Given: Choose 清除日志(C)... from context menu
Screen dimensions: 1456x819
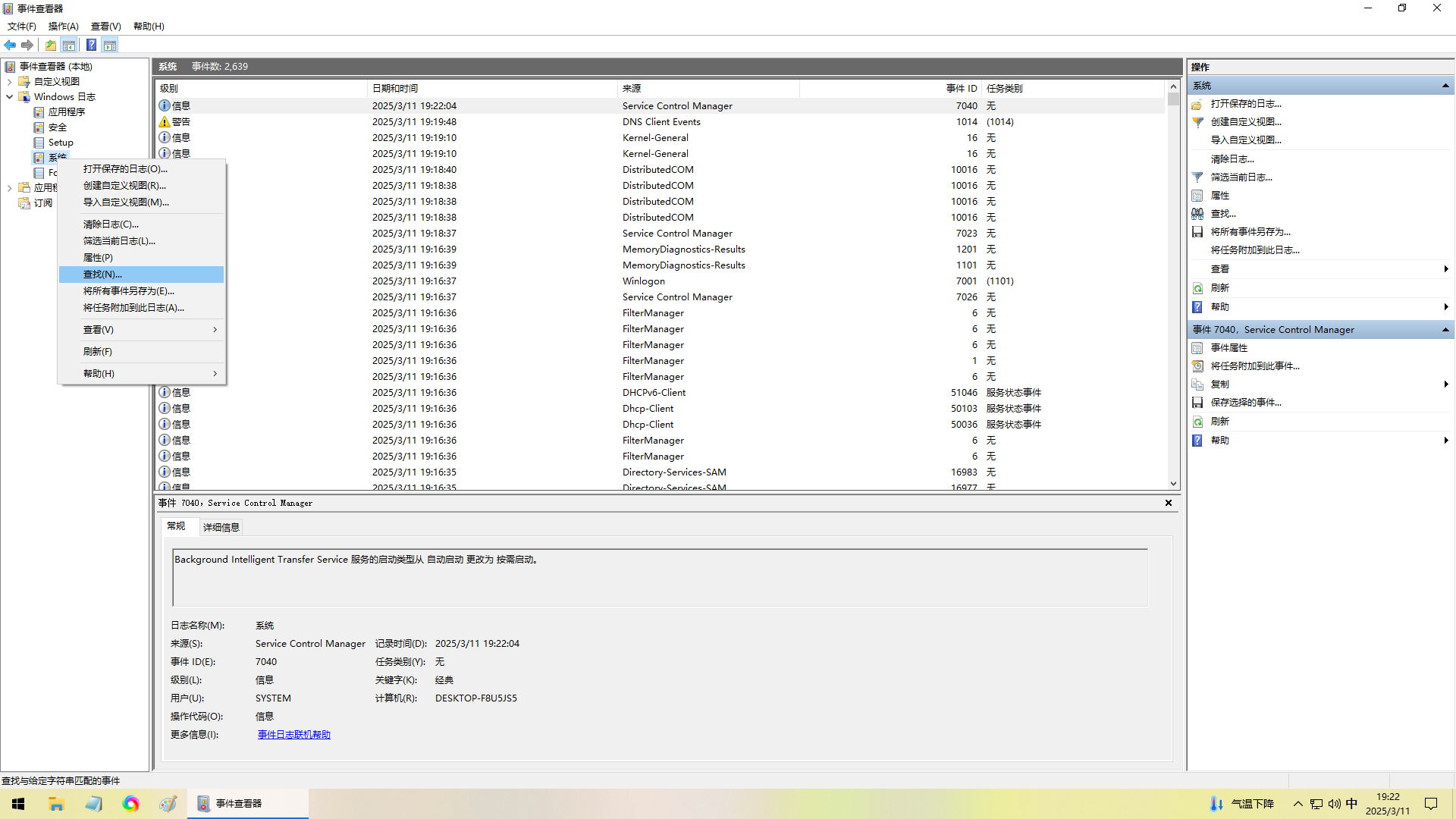Looking at the screenshot, I should point(111,224).
